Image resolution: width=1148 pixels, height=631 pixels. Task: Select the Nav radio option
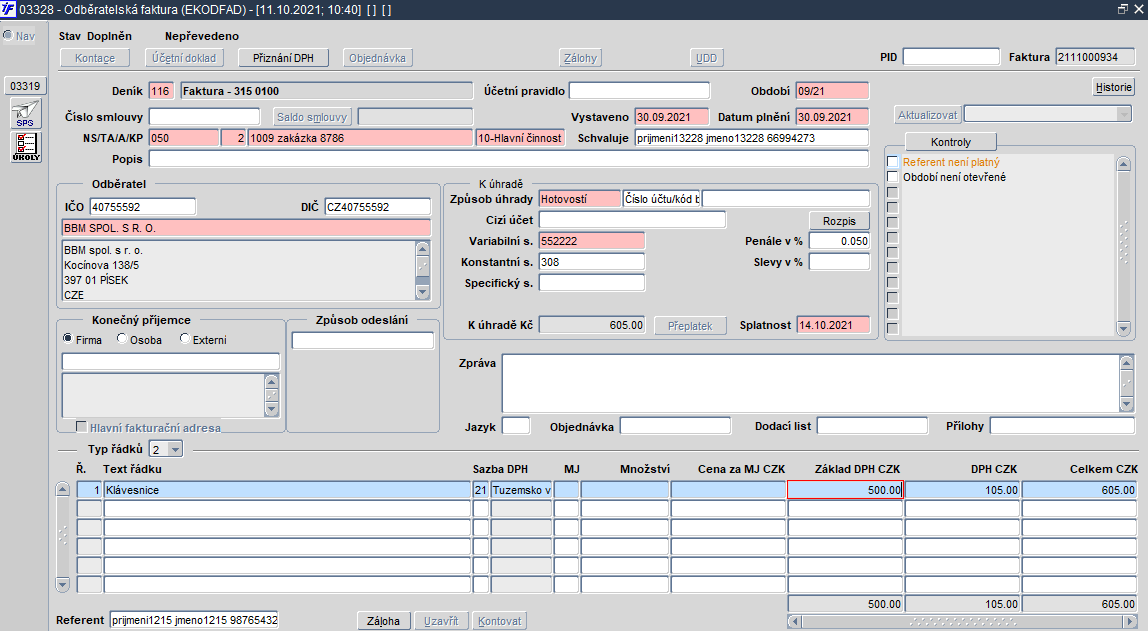tap(8, 35)
